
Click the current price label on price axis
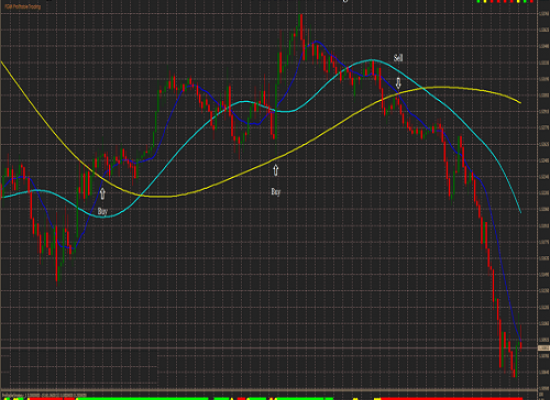tap(543, 348)
